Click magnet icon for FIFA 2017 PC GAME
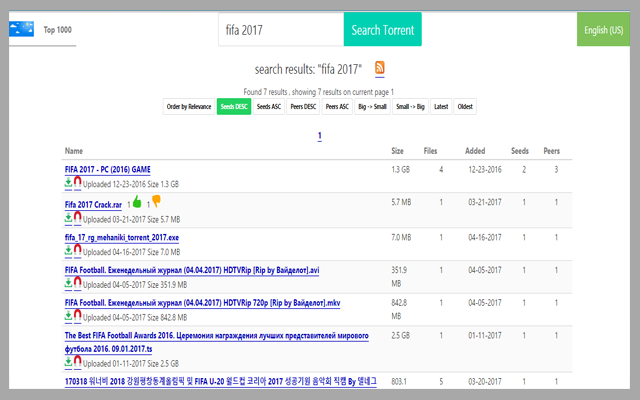 tap(77, 183)
